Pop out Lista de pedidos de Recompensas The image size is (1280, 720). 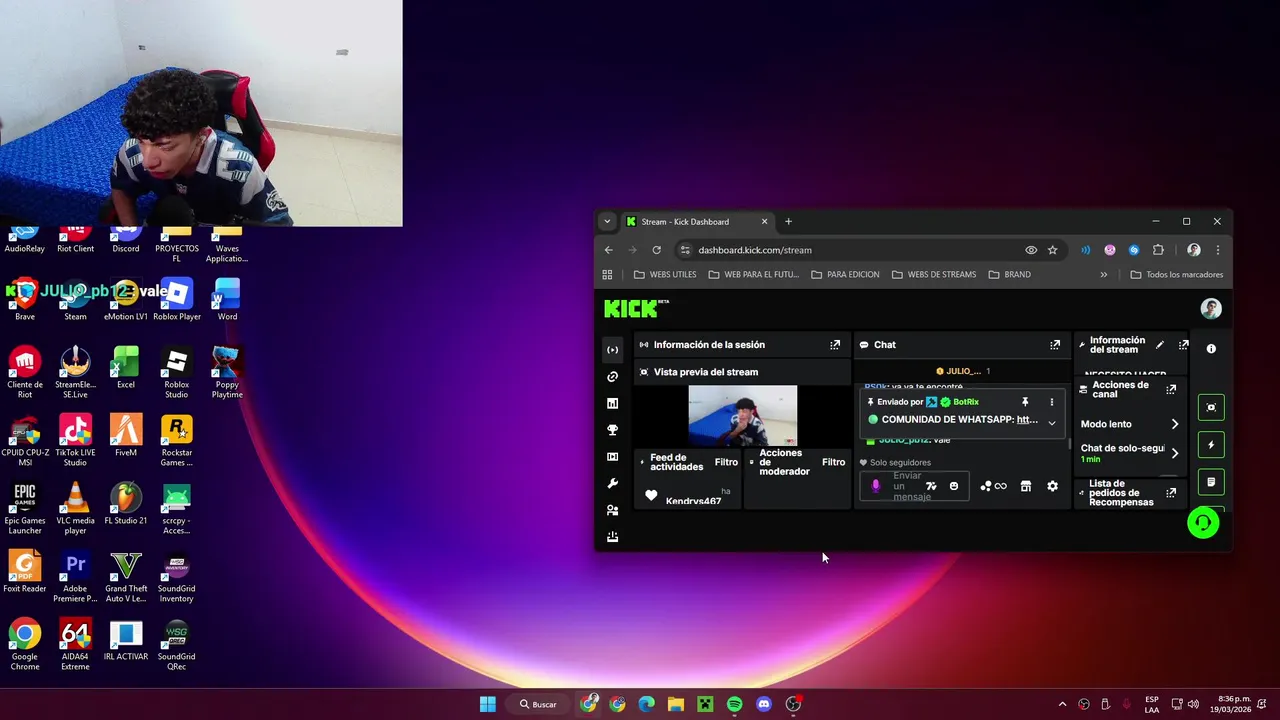point(1171,492)
